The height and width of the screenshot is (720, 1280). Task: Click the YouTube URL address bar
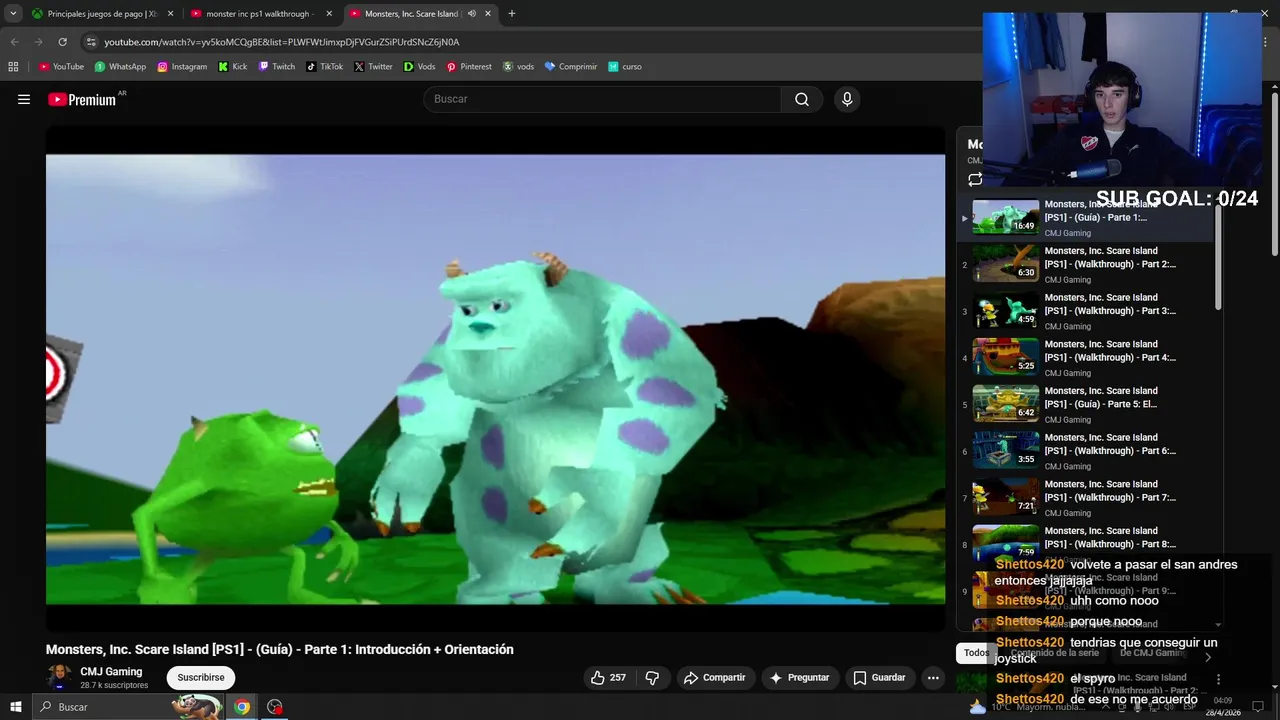530,42
